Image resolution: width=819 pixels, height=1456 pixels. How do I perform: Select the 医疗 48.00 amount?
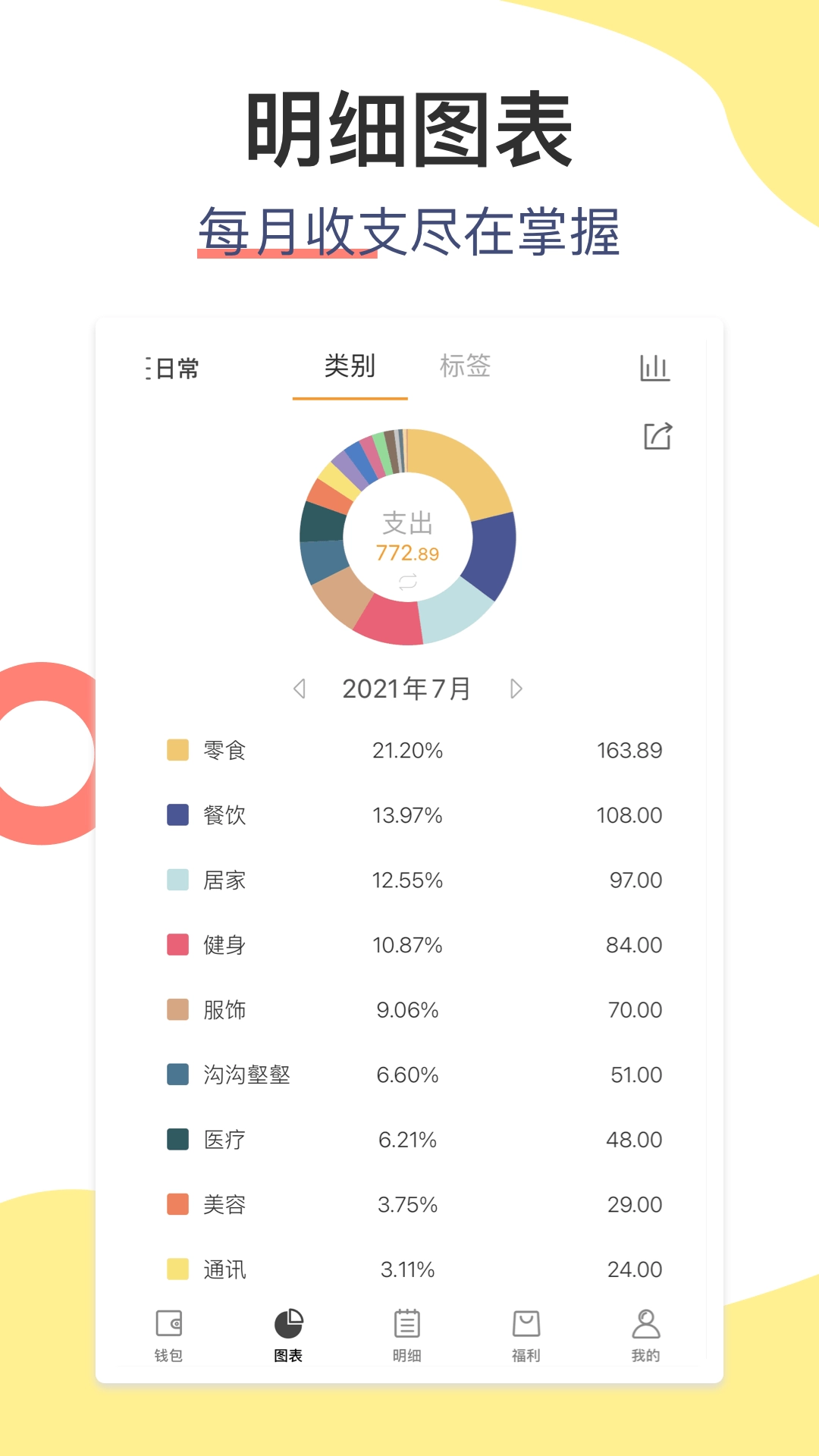634,1140
